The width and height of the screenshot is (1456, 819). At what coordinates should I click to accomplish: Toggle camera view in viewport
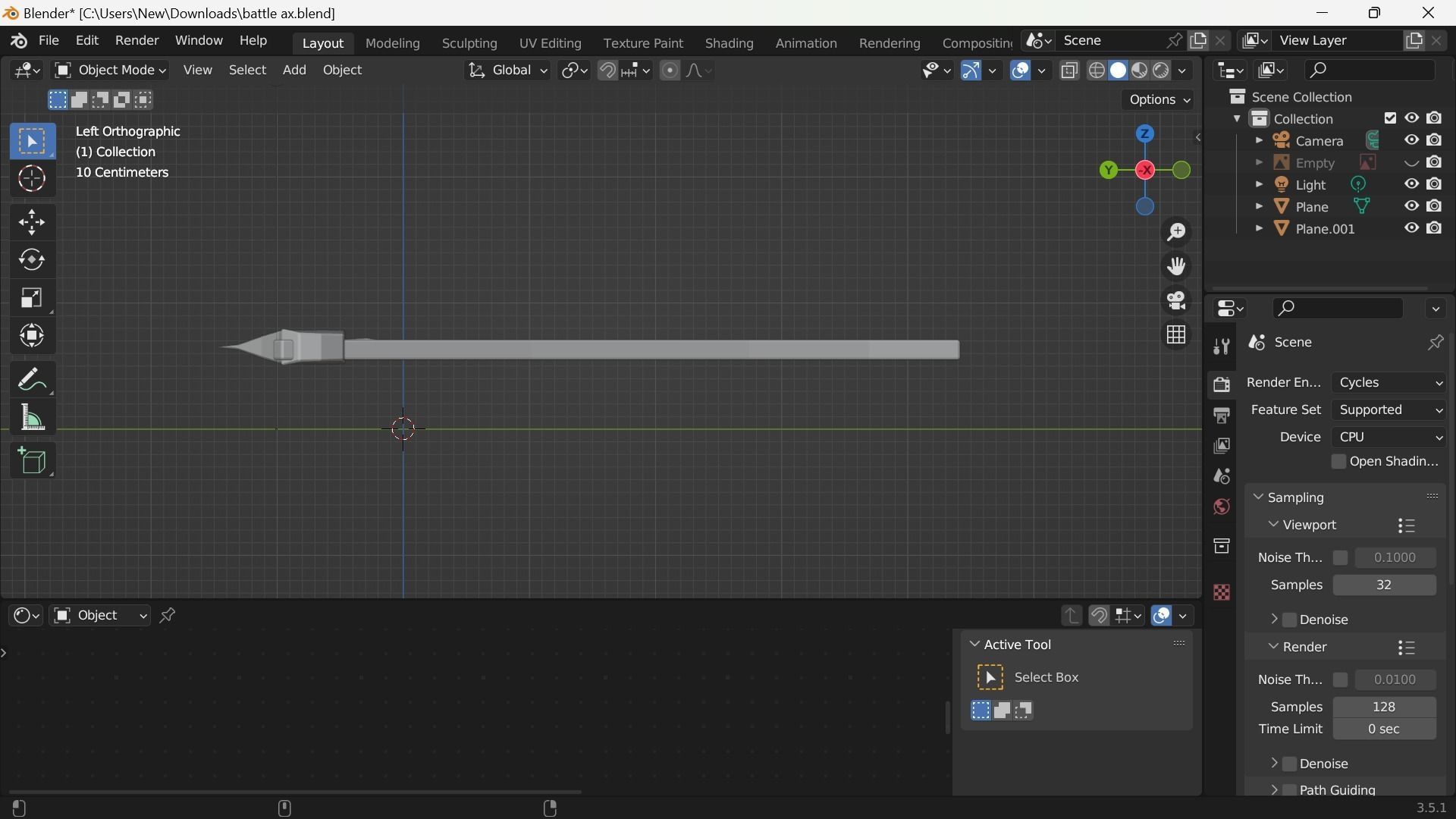(x=1176, y=301)
